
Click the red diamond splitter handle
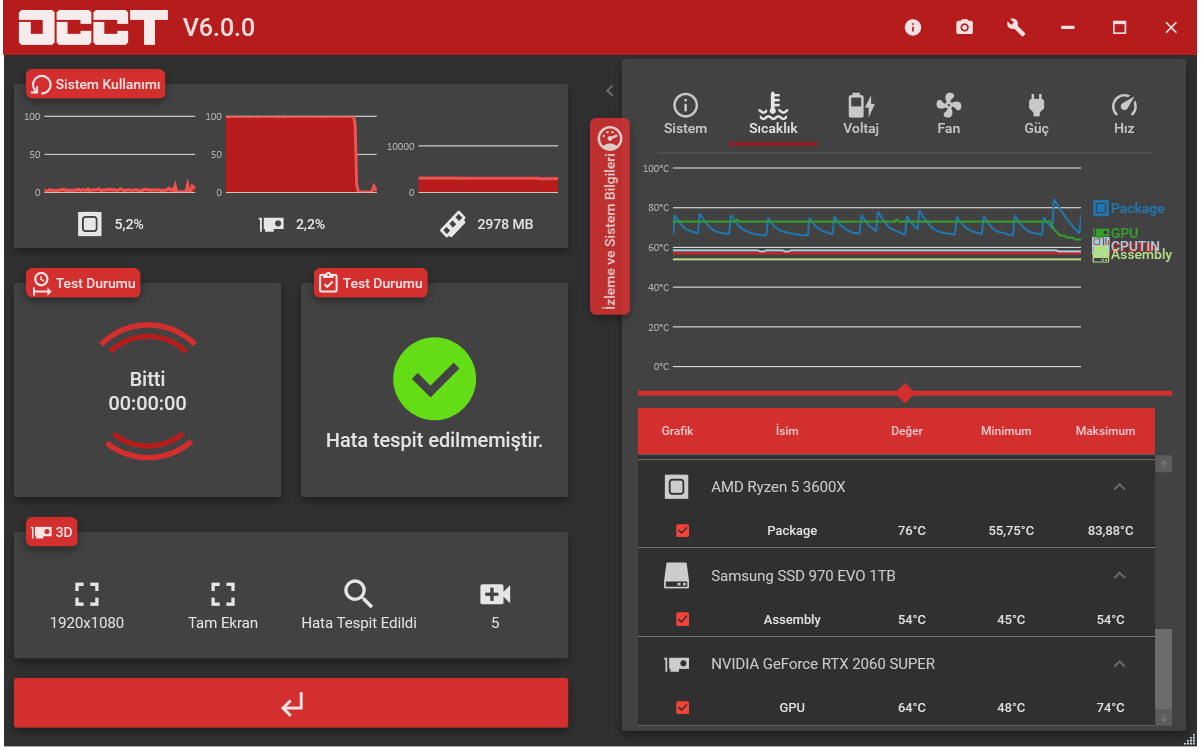tap(905, 393)
